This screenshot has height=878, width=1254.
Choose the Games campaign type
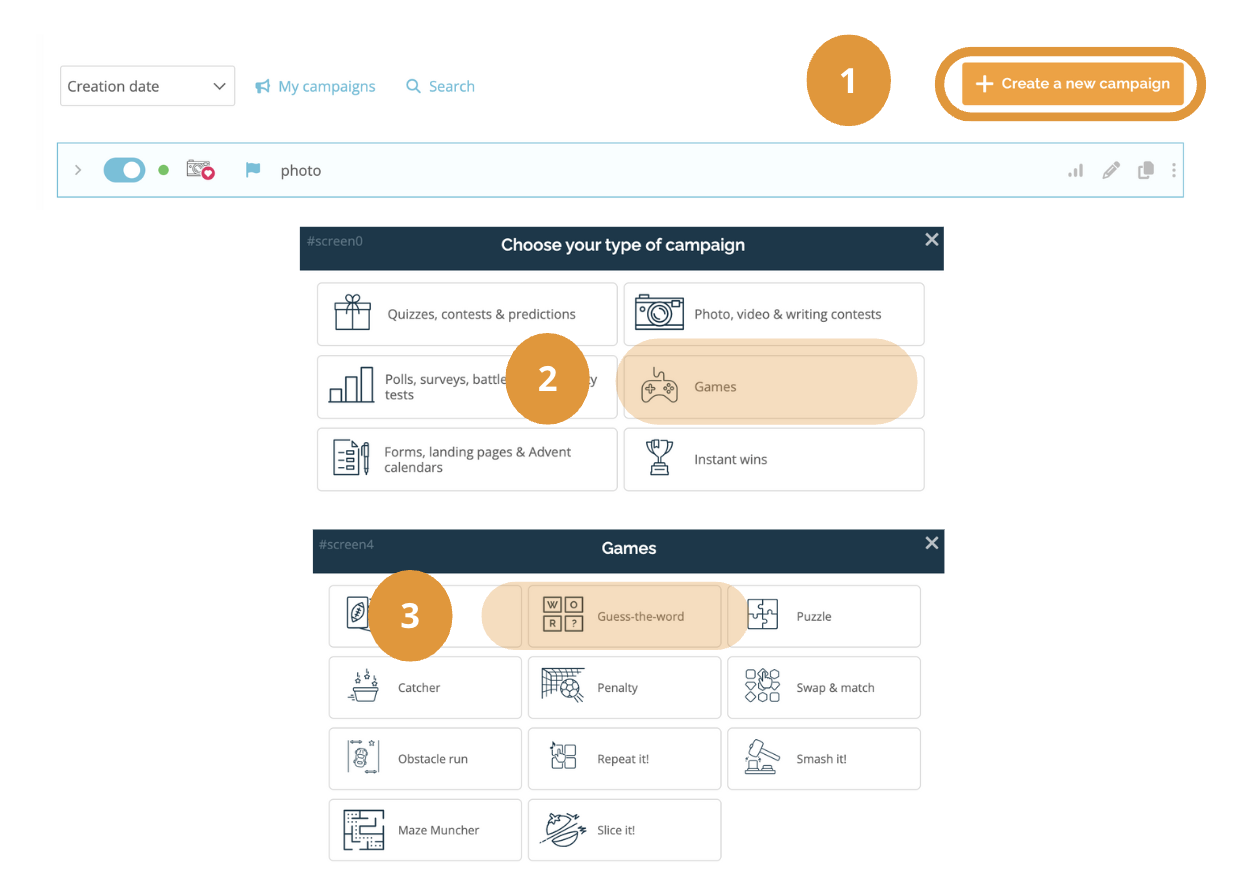[773, 387]
